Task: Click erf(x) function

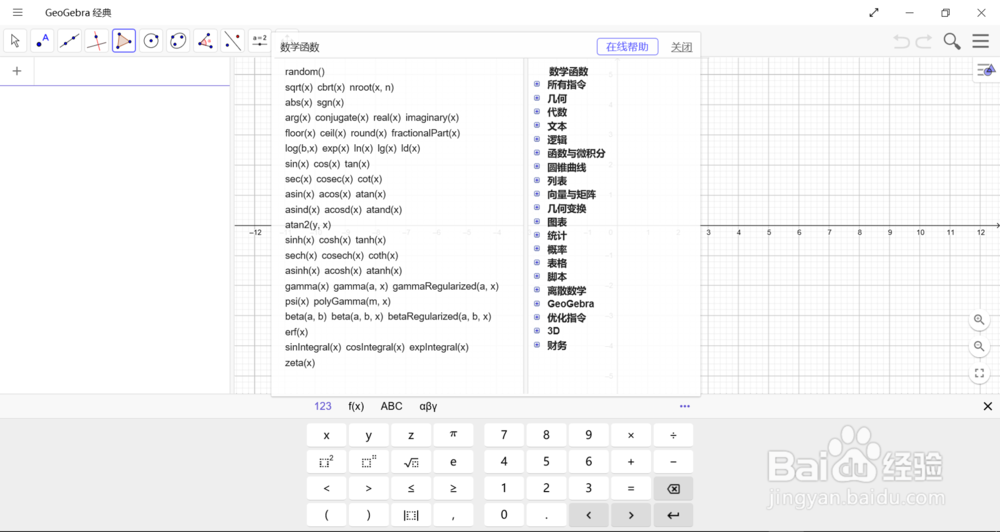Action: (x=297, y=332)
